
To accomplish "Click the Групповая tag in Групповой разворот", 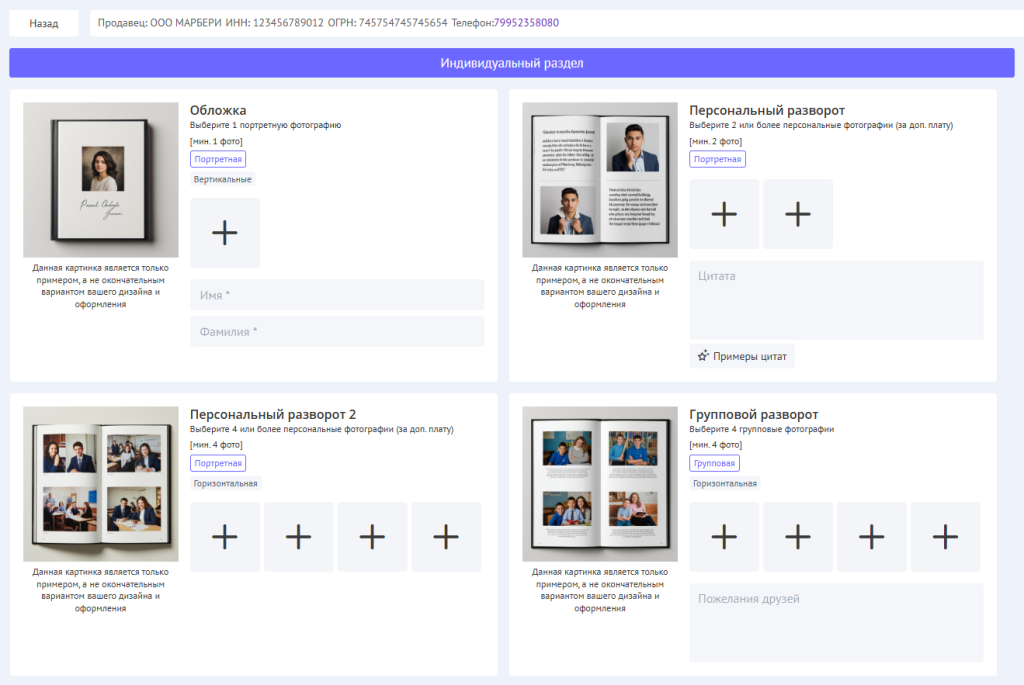I will click(714, 463).
